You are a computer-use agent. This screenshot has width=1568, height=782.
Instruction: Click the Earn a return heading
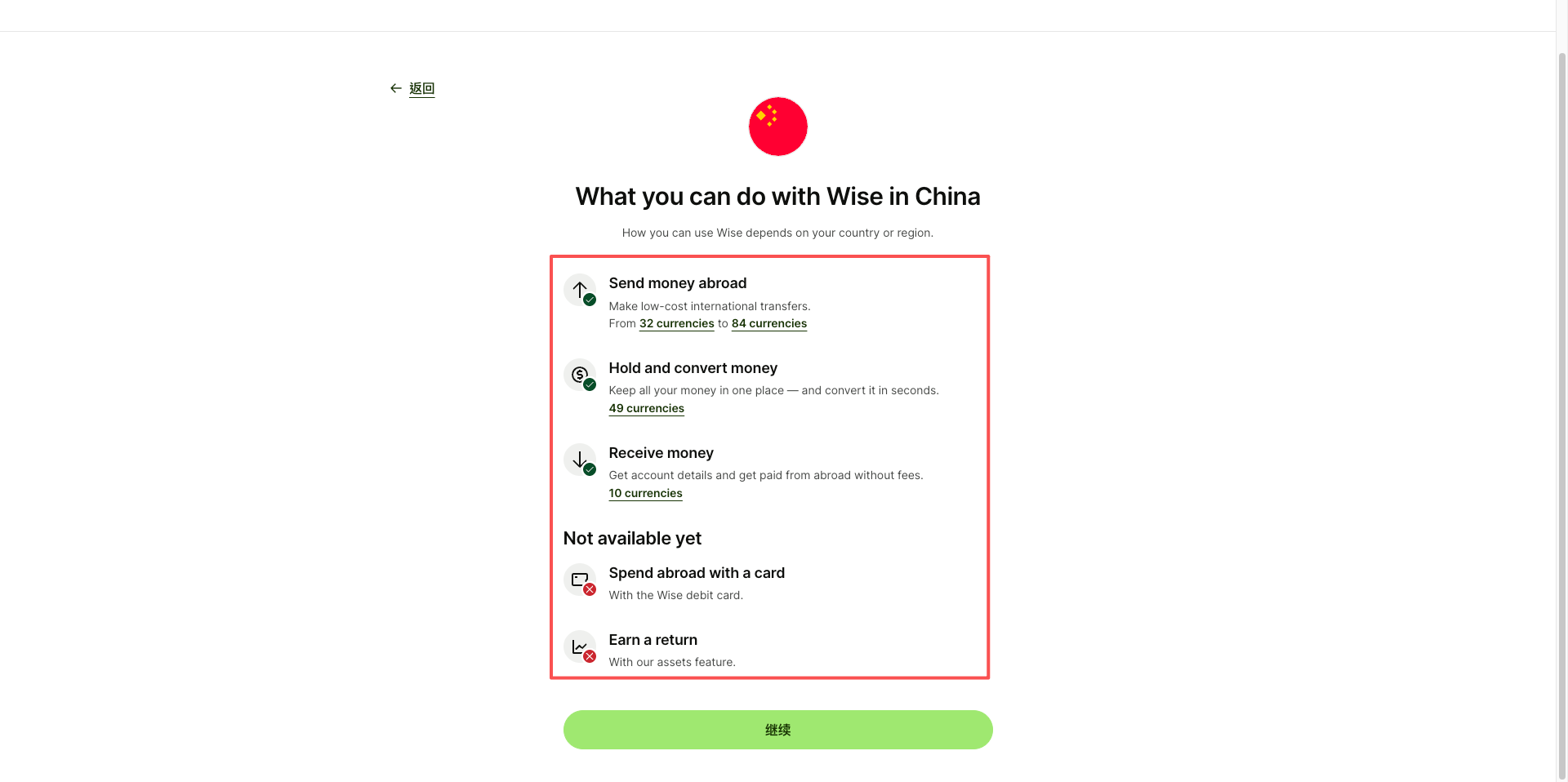click(653, 640)
